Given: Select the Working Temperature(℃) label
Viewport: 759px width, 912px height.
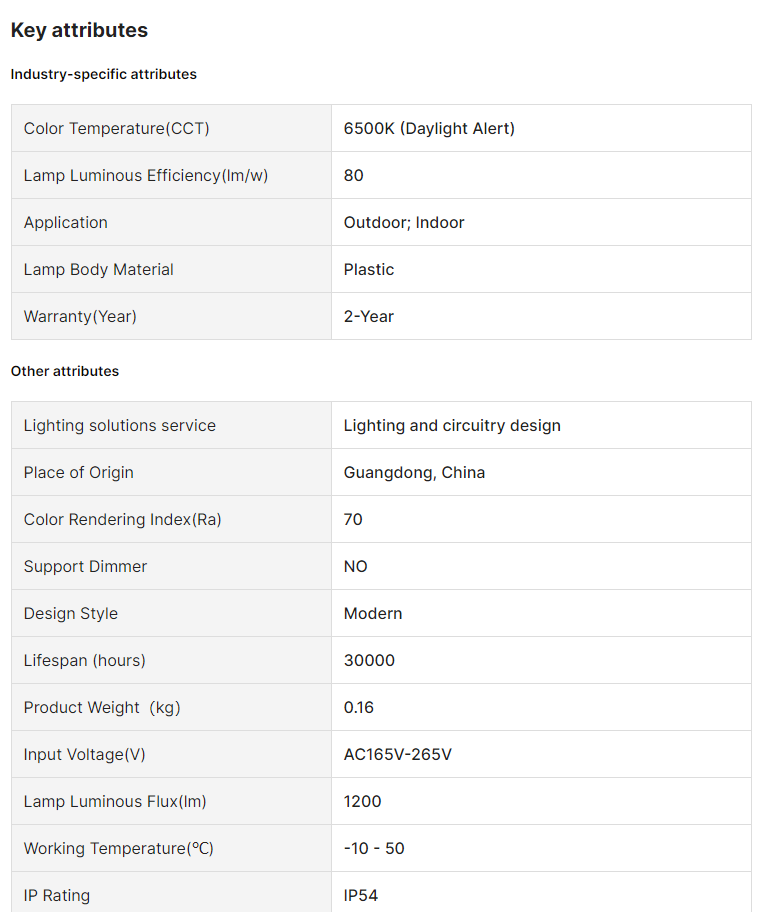Looking at the screenshot, I should click(x=119, y=848).
